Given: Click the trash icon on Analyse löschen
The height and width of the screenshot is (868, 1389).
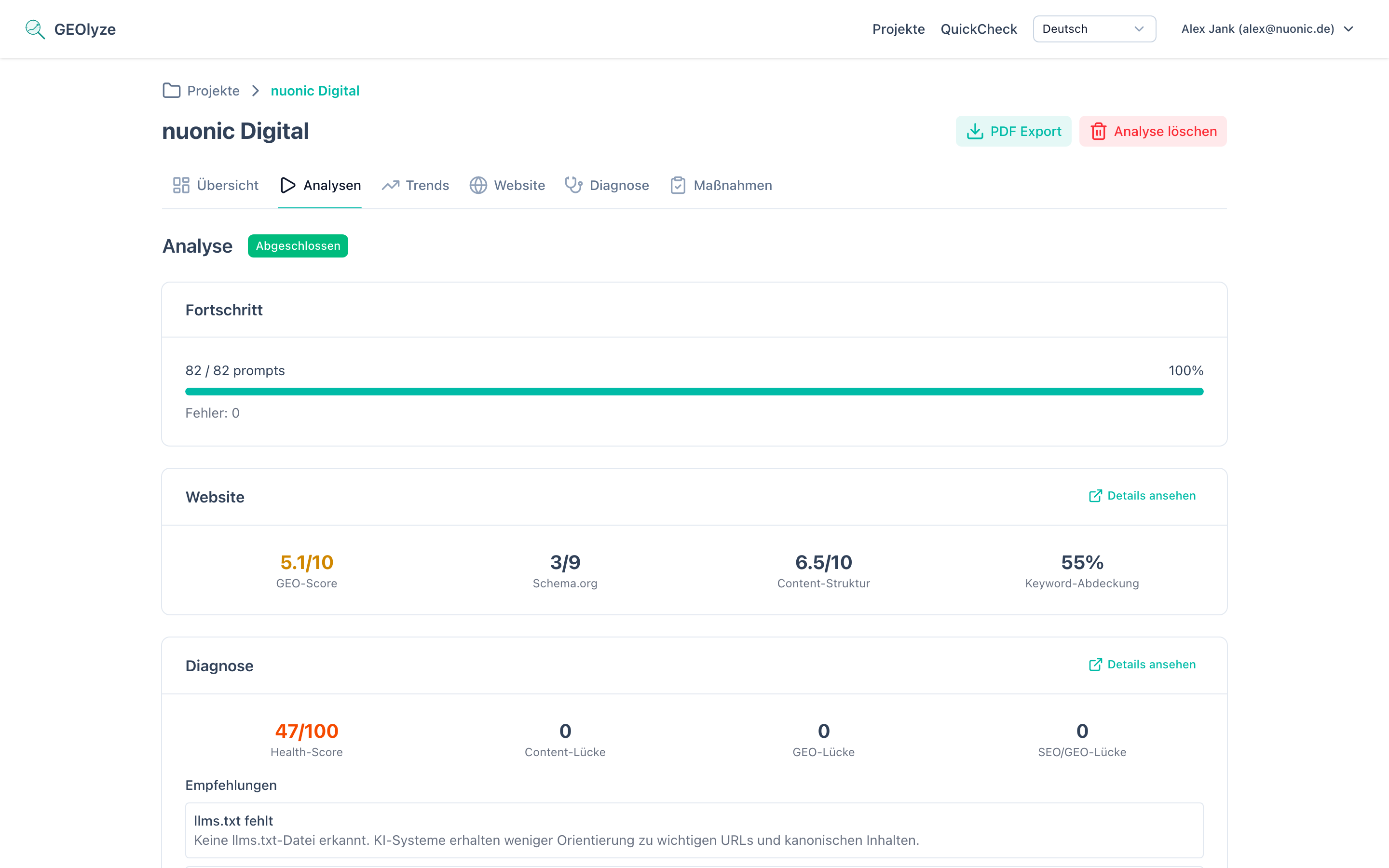Looking at the screenshot, I should pos(1098,132).
